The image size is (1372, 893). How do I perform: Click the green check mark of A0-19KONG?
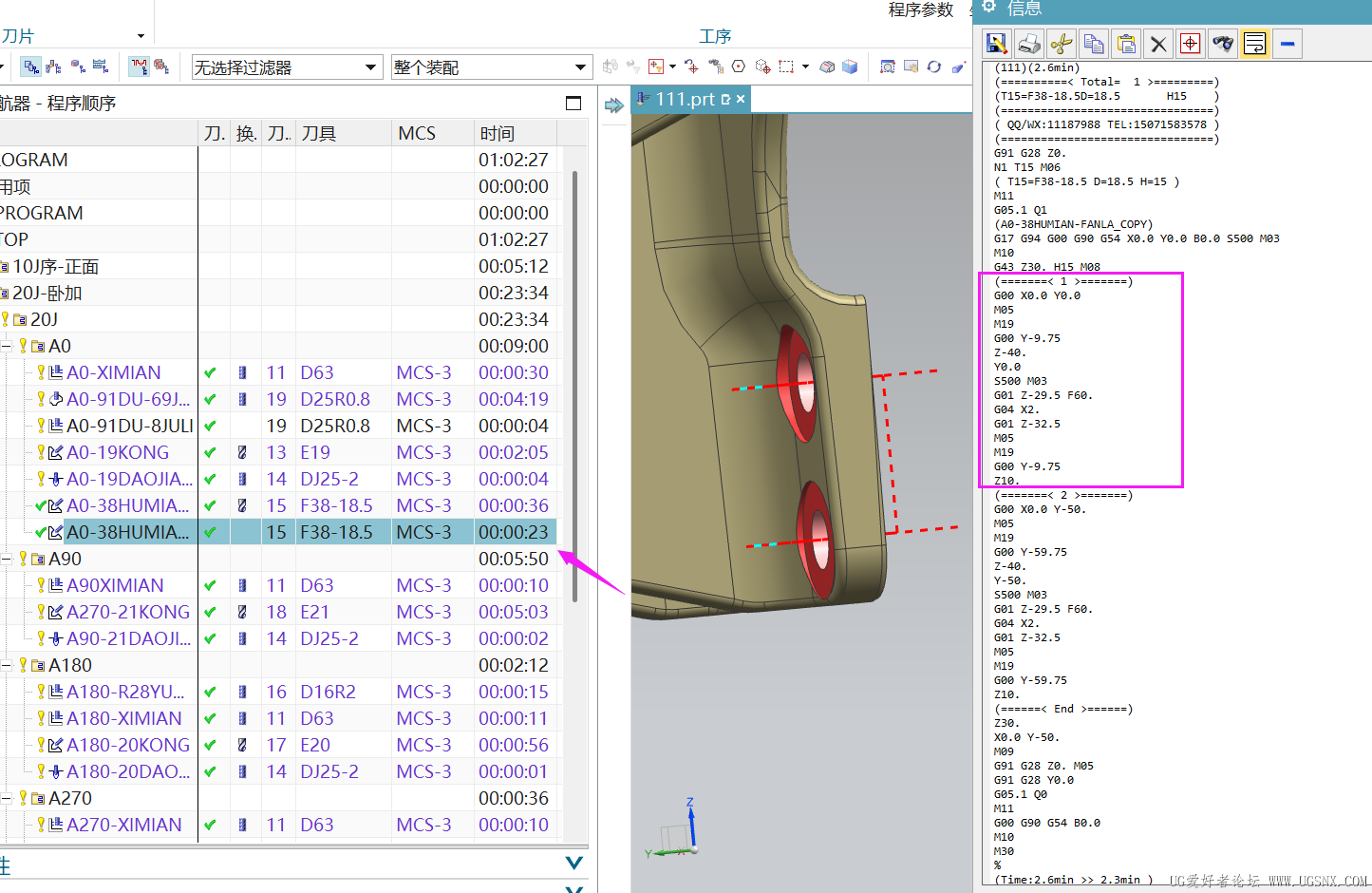click(x=210, y=452)
